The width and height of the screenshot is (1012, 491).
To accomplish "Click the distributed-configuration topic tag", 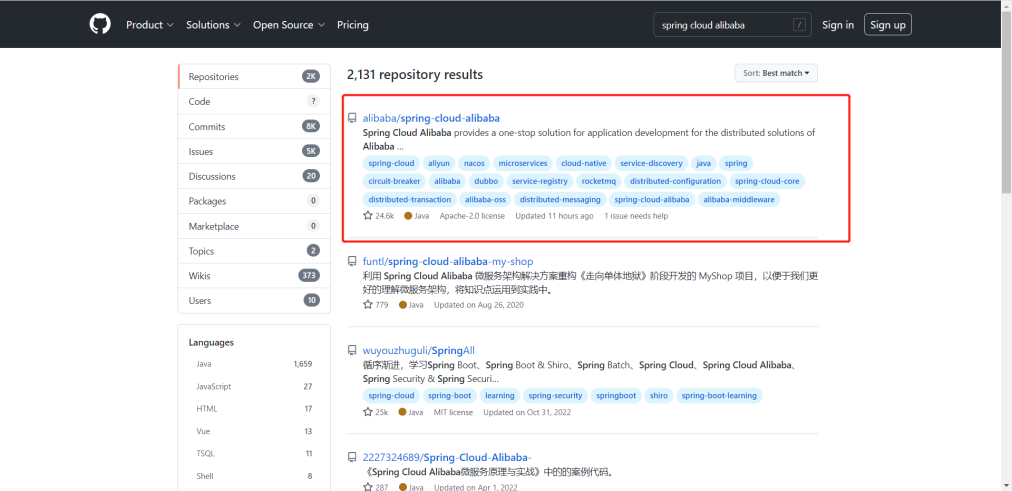I will click(x=676, y=181).
